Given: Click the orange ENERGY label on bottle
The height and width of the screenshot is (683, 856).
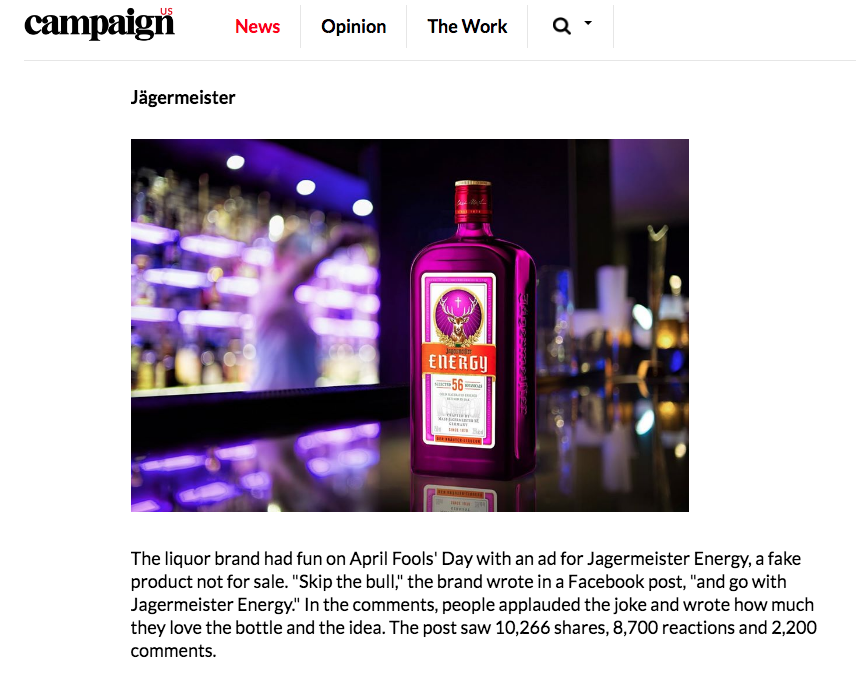Looking at the screenshot, I should coord(458,362).
